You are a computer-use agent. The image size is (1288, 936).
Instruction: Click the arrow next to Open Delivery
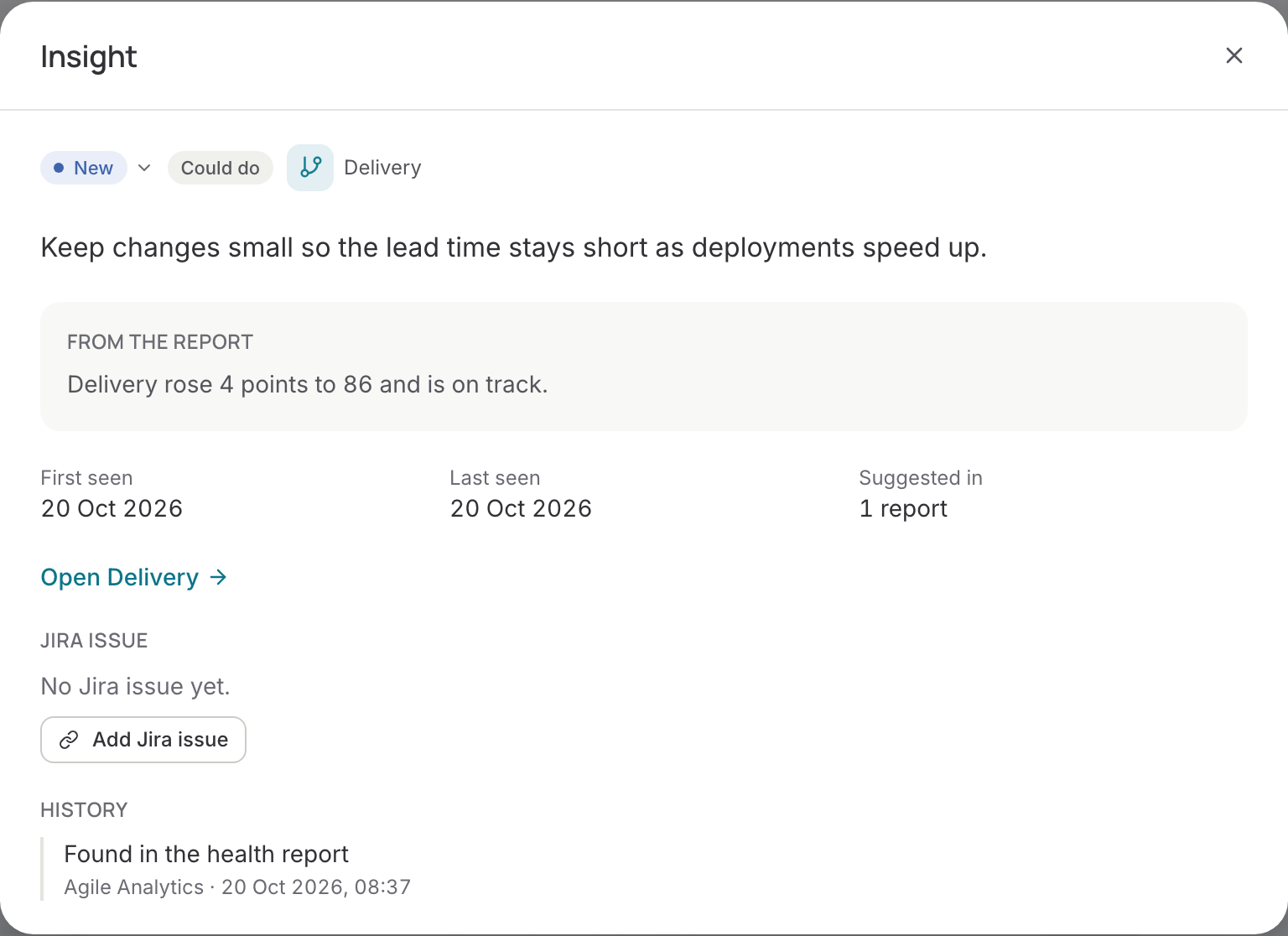tap(218, 577)
